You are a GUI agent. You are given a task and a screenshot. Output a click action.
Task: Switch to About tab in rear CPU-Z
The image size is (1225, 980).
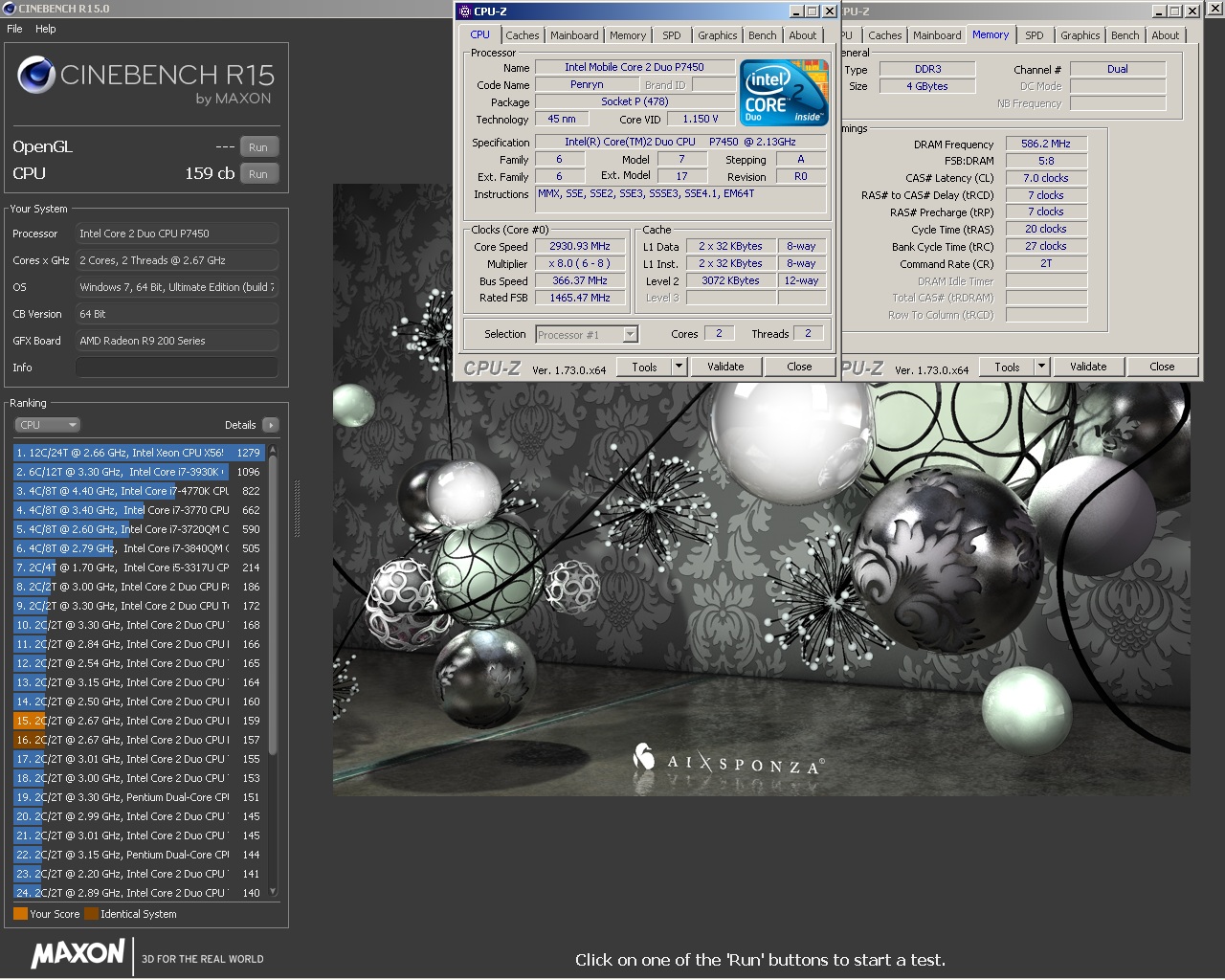point(1166,35)
